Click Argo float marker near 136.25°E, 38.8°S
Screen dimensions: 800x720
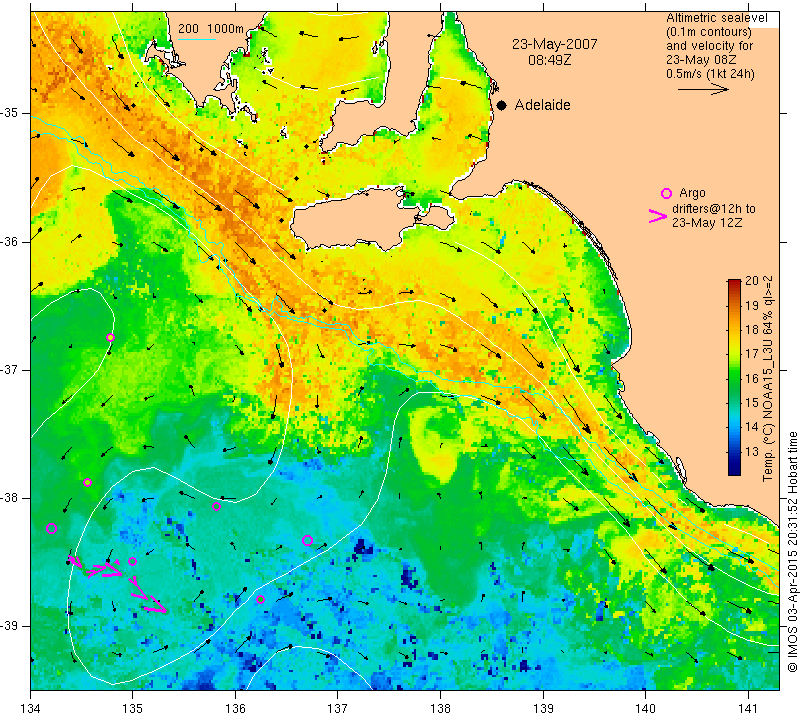pyautogui.click(x=260, y=600)
